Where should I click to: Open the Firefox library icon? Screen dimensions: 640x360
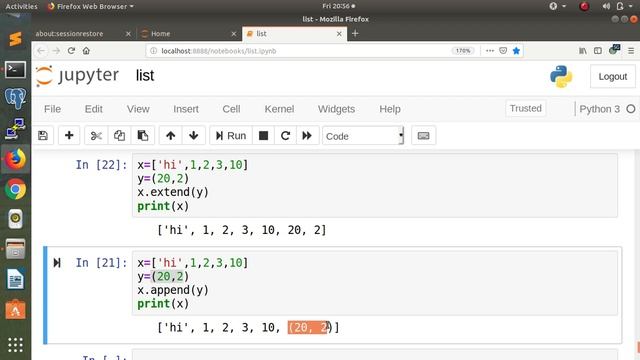(x=582, y=51)
